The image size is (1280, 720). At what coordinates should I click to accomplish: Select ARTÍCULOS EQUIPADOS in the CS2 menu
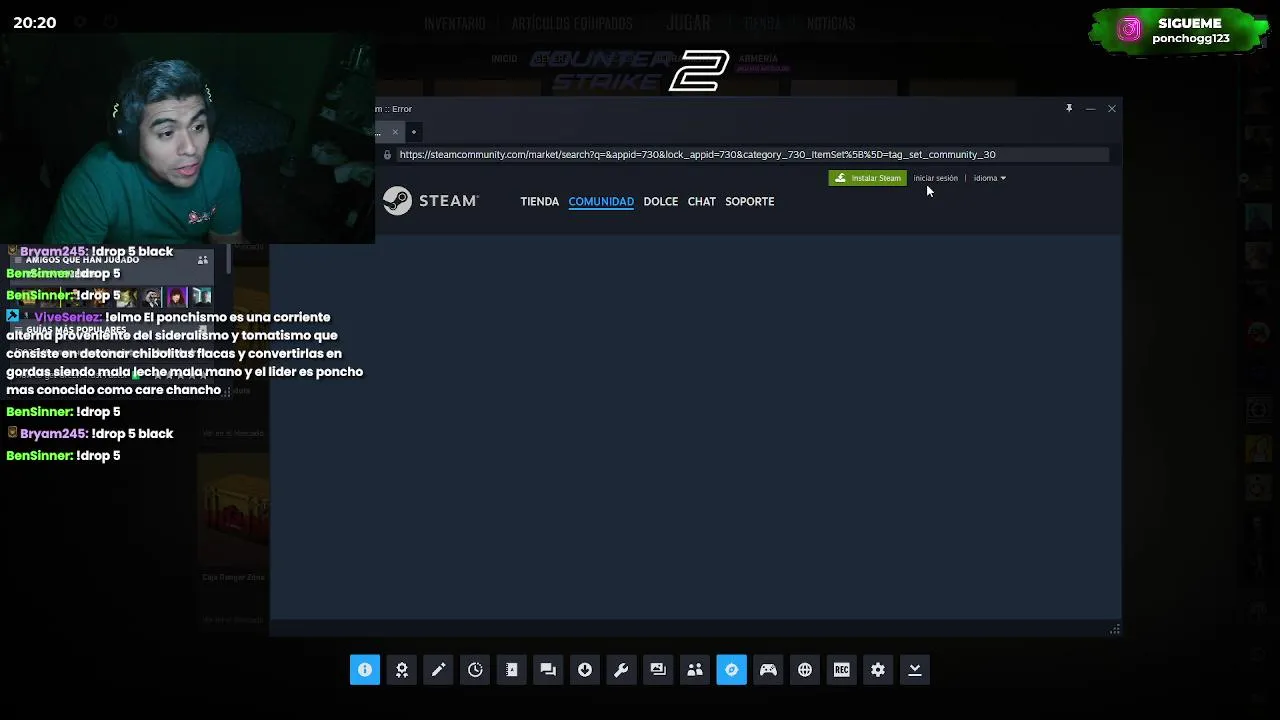pos(572,23)
